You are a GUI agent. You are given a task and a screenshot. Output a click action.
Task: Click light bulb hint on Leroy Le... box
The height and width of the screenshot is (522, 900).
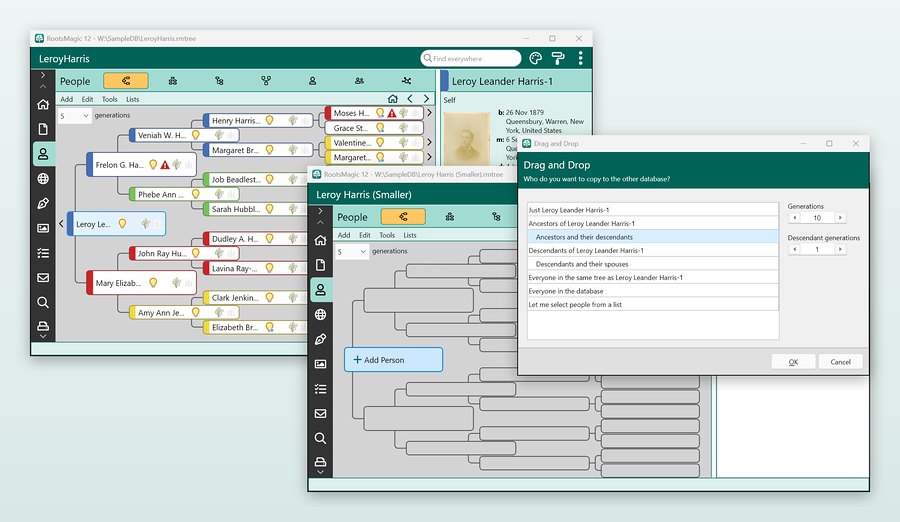(122, 223)
